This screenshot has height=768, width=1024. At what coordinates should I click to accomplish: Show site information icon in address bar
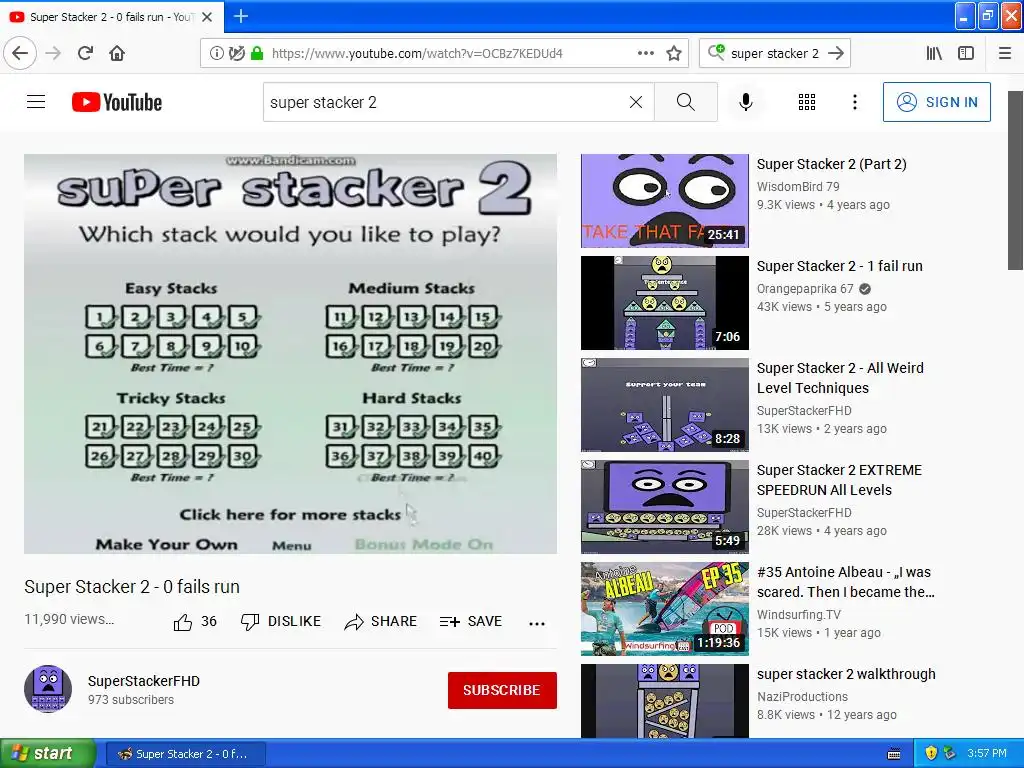click(x=216, y=54)
